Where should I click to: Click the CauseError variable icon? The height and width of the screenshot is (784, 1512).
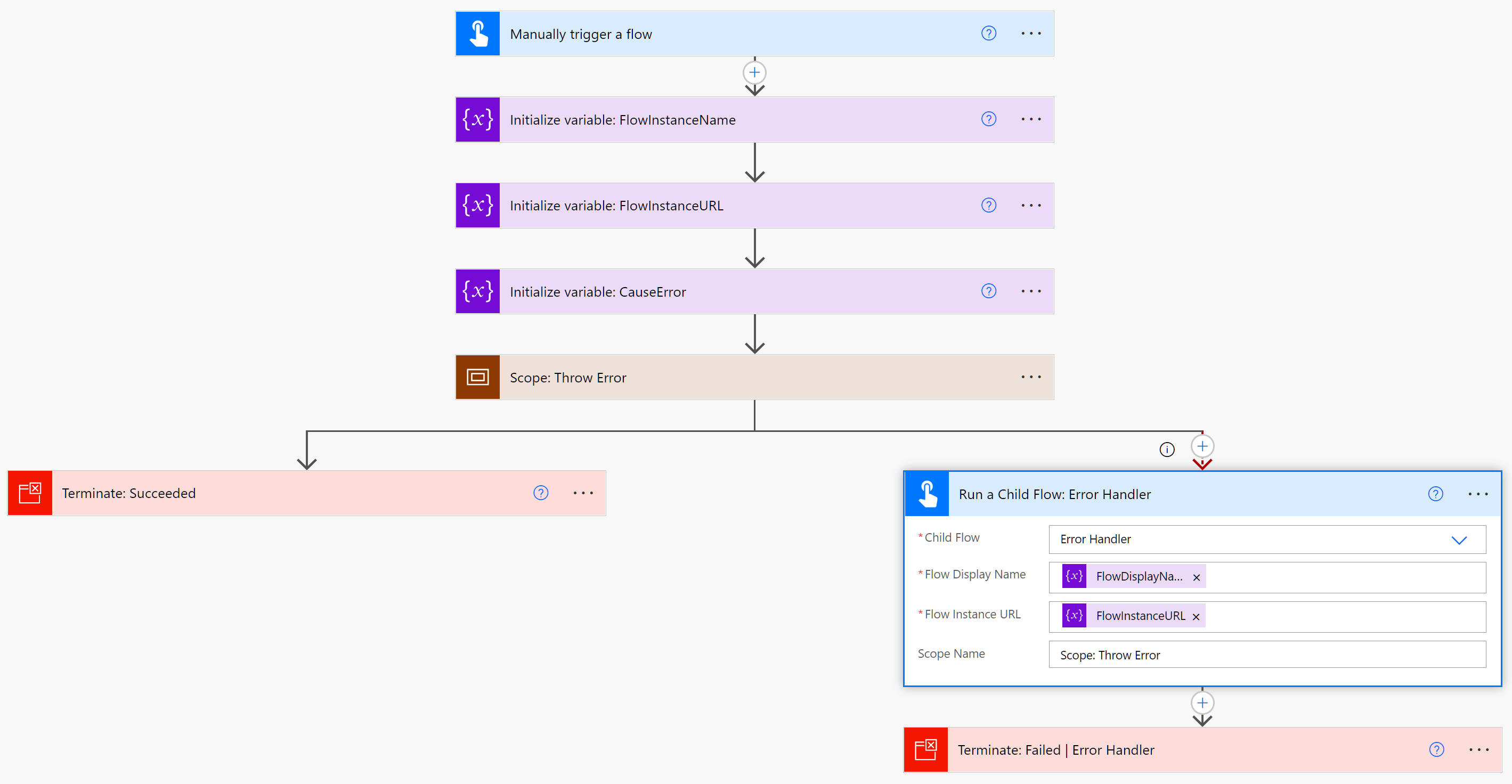tap(477, 291)
